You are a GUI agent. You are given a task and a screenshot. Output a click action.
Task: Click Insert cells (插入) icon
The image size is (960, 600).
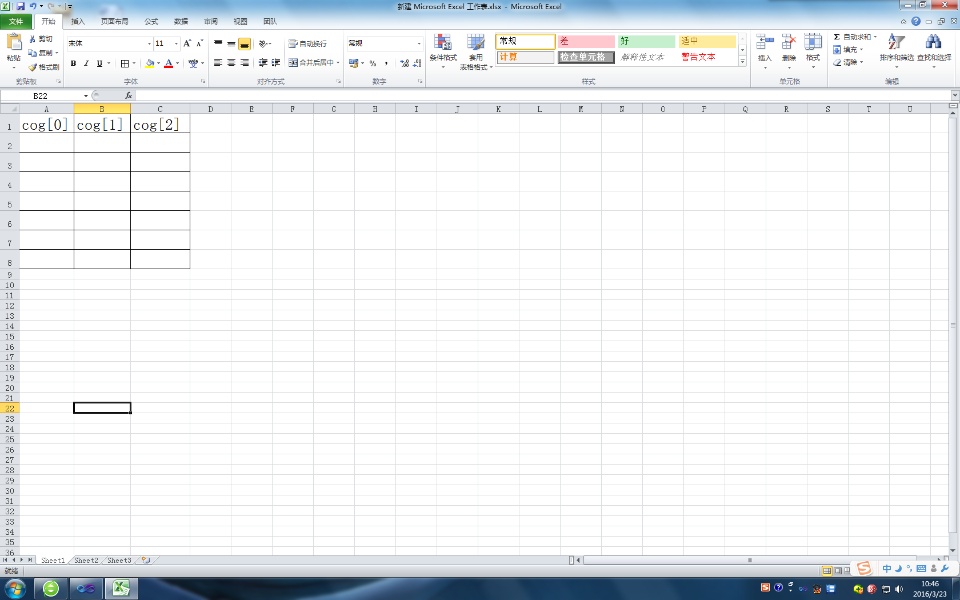tap(765, 42)
